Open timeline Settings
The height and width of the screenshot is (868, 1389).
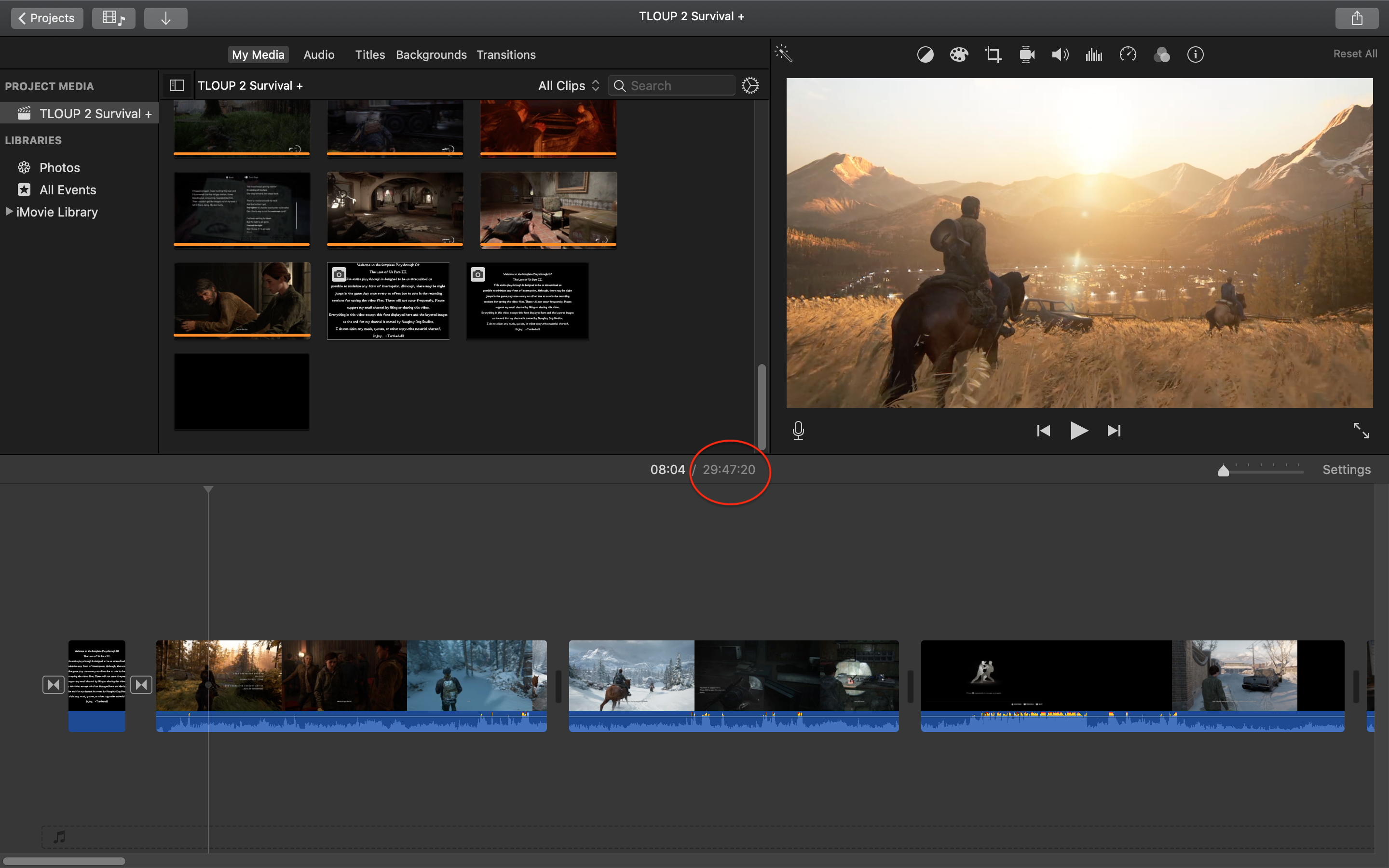click(1346, 470)
